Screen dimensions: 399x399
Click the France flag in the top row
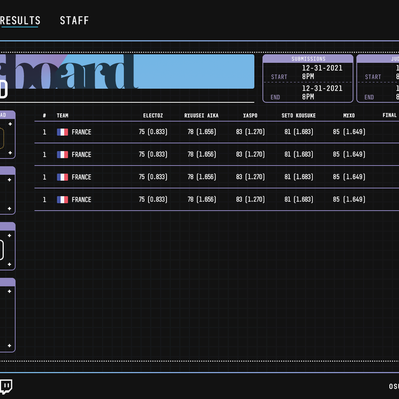[x=62, y=132]
